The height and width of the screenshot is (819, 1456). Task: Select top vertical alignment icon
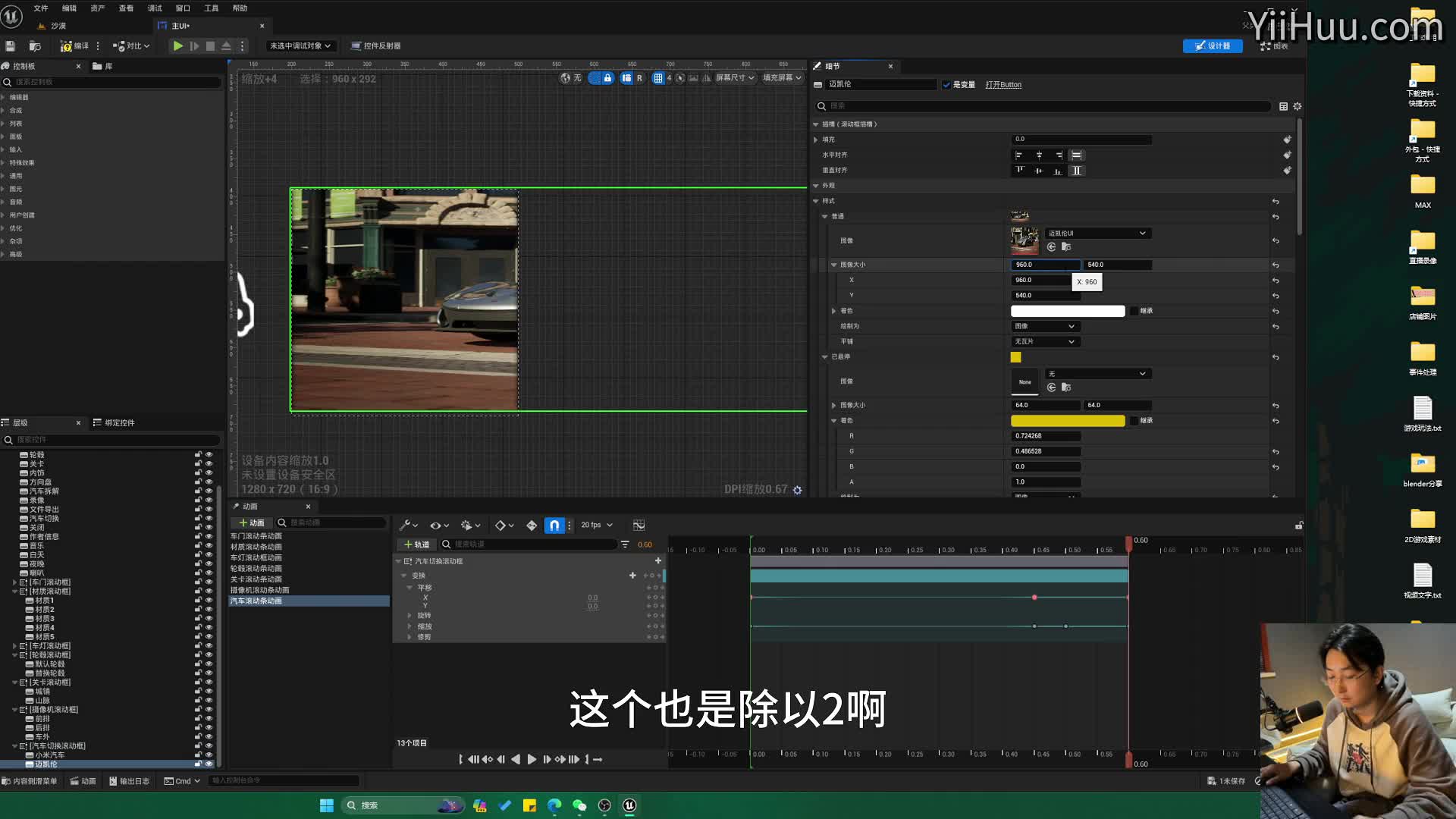coord(1020,171)
